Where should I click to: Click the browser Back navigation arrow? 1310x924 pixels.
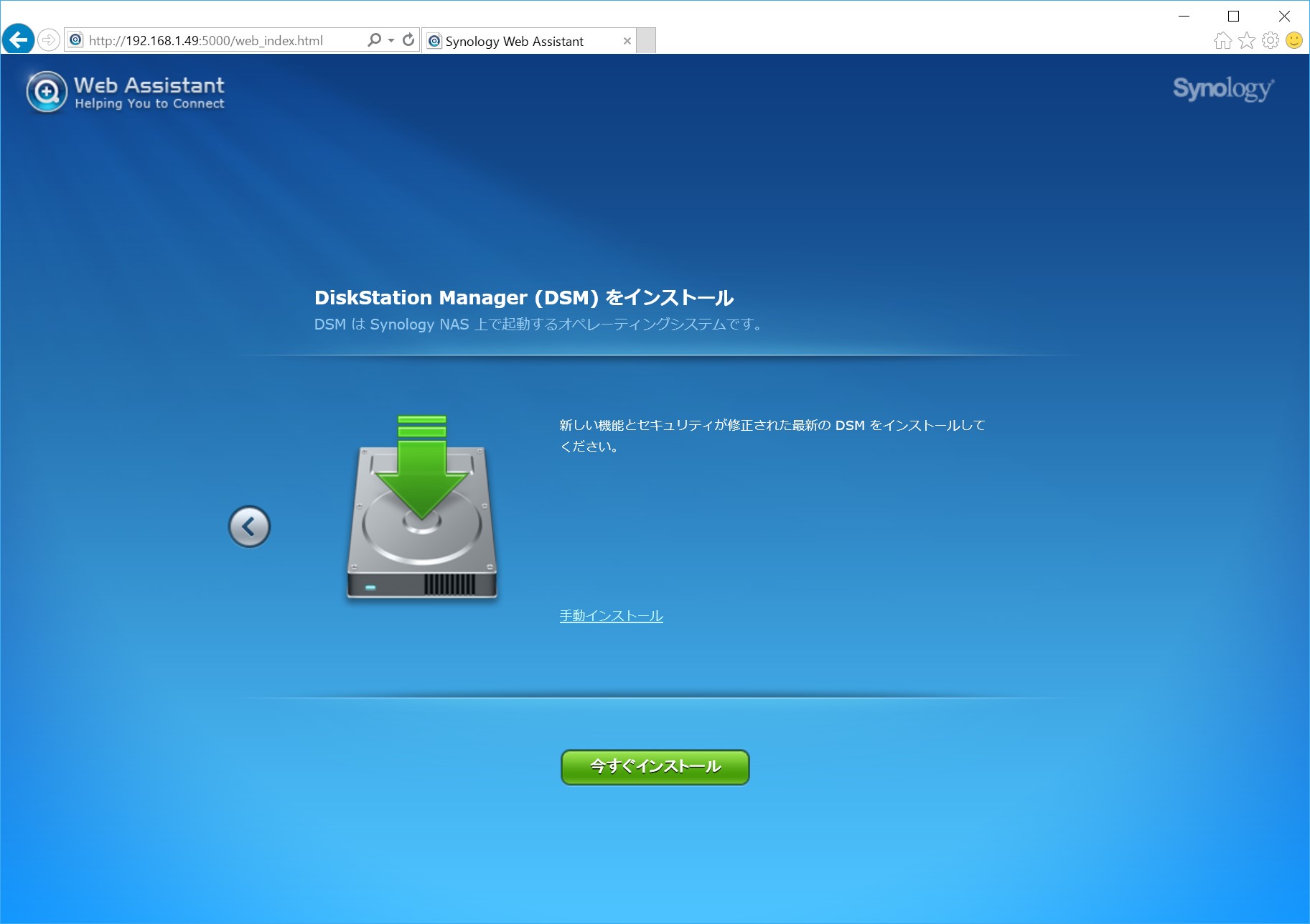tap(19, 39)
